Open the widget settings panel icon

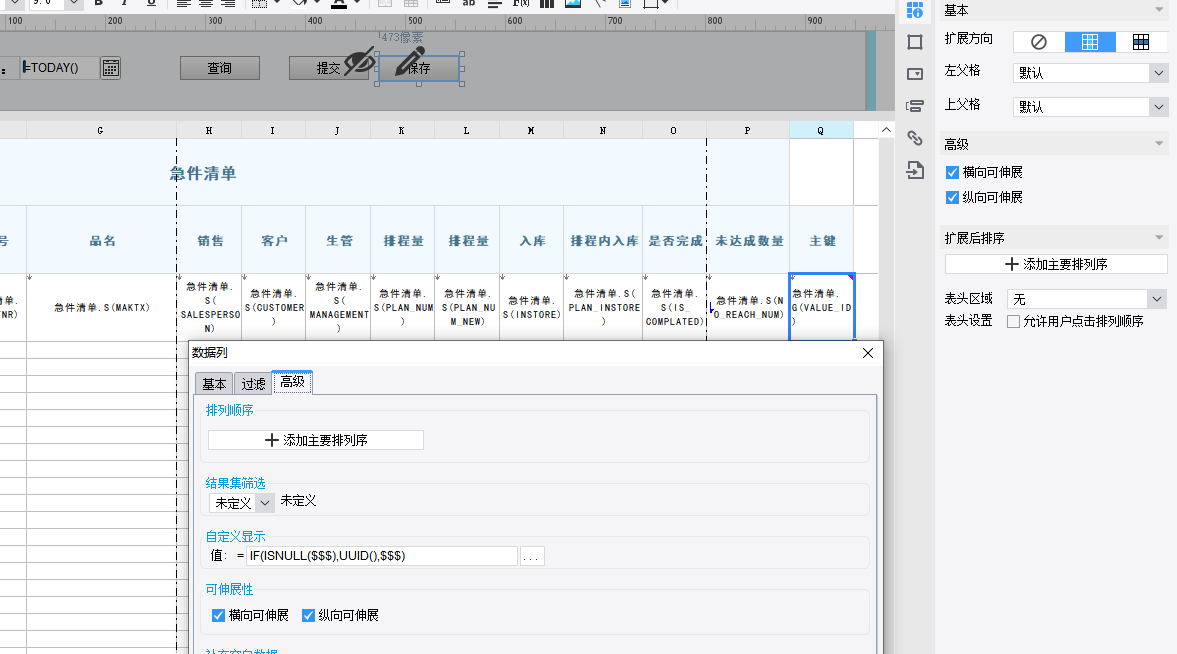pyautogui.click(x=914, y=74)
